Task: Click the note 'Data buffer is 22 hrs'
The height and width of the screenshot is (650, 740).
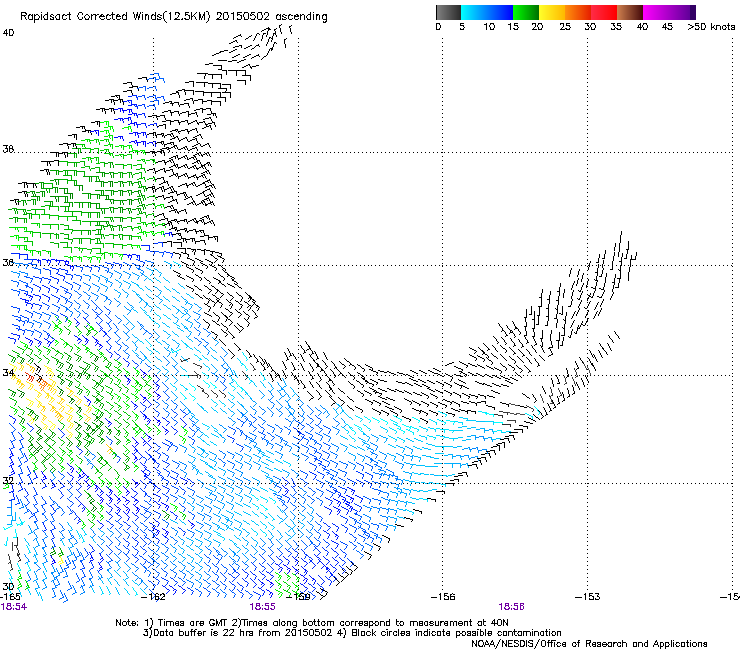Action: click(x=204, y=633)
